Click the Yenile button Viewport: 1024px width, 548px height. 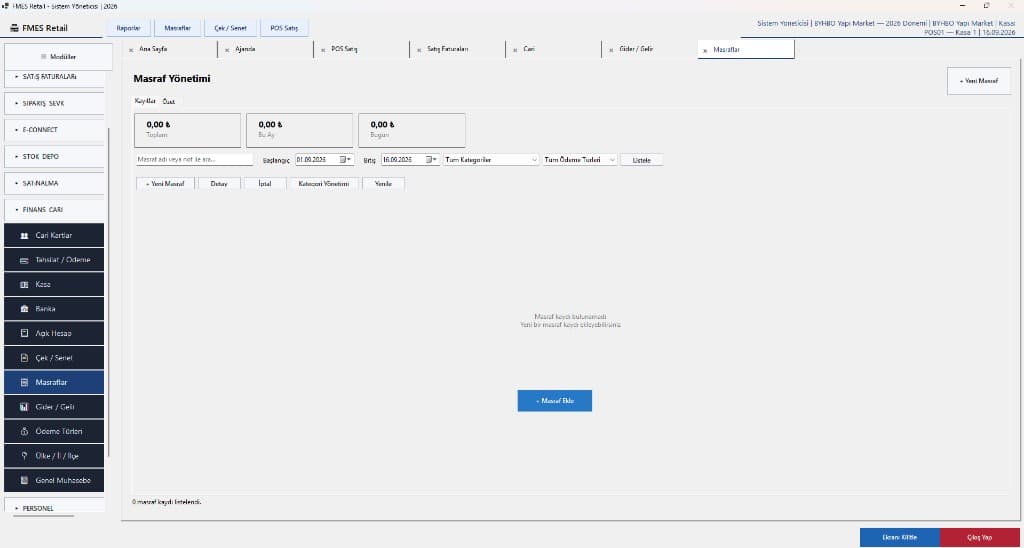point(383,184)
